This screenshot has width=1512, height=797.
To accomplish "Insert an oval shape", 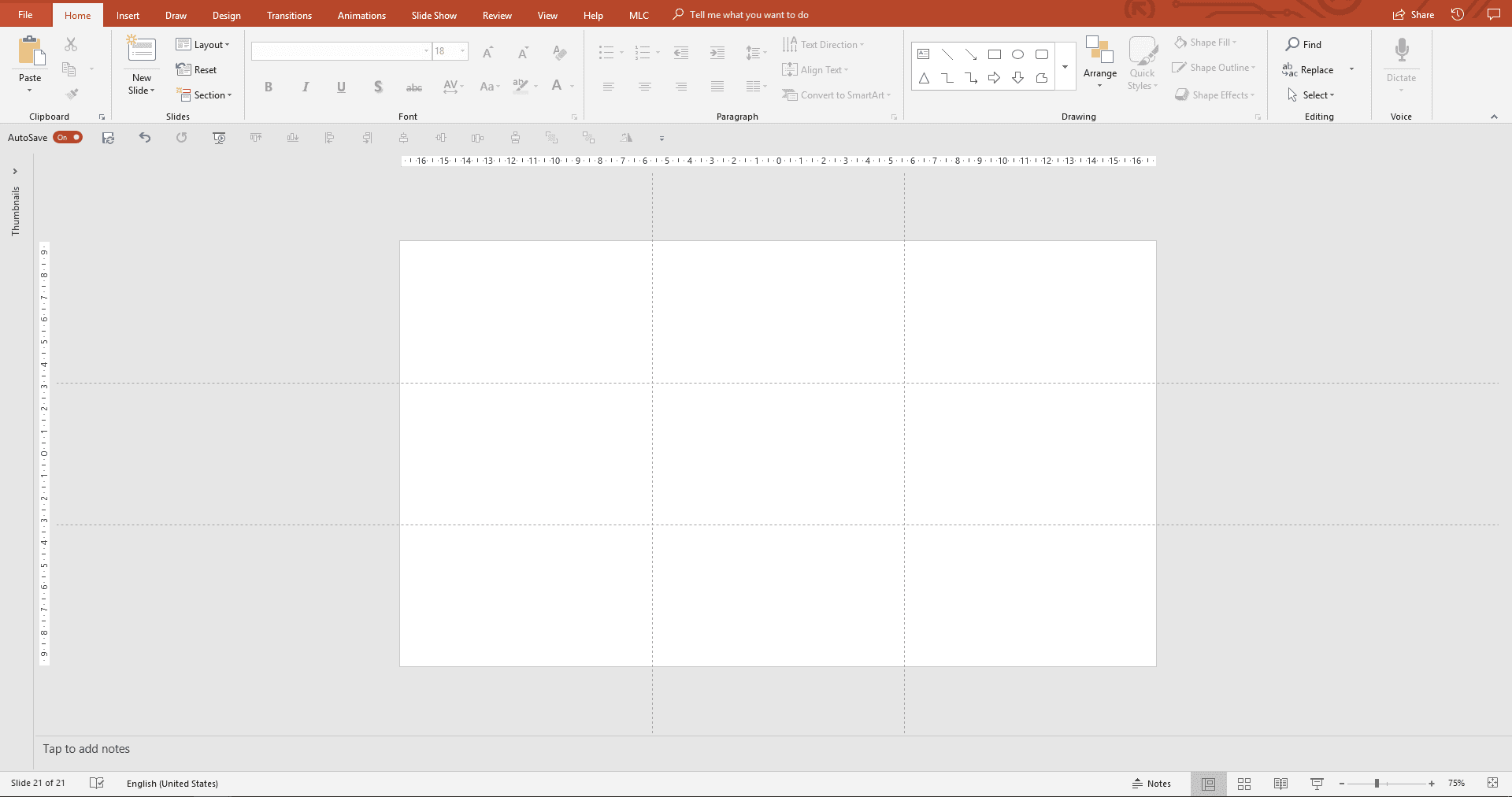I will coord(1018,54).
